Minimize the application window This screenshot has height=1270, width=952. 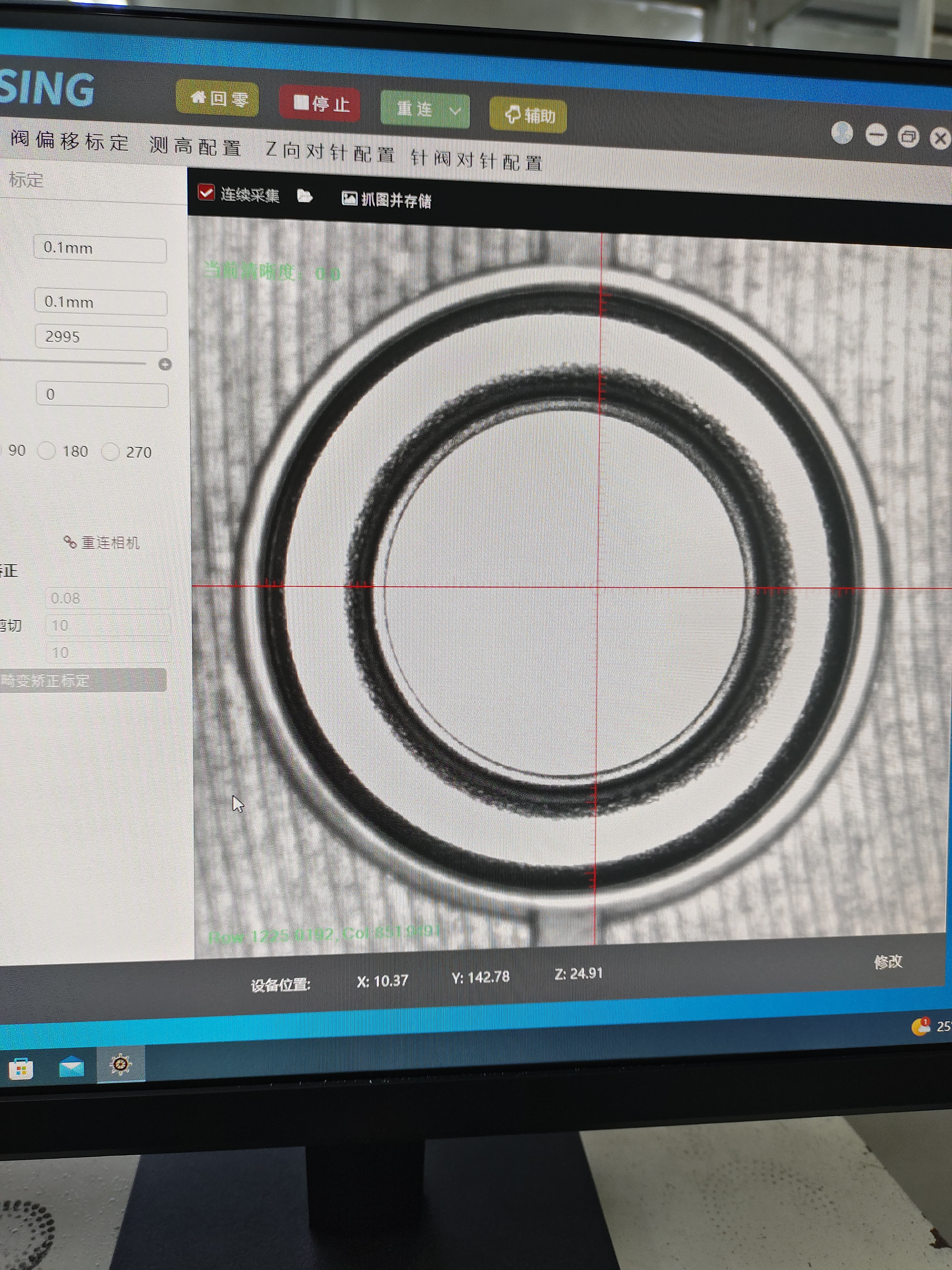click(x=876, y=136)
